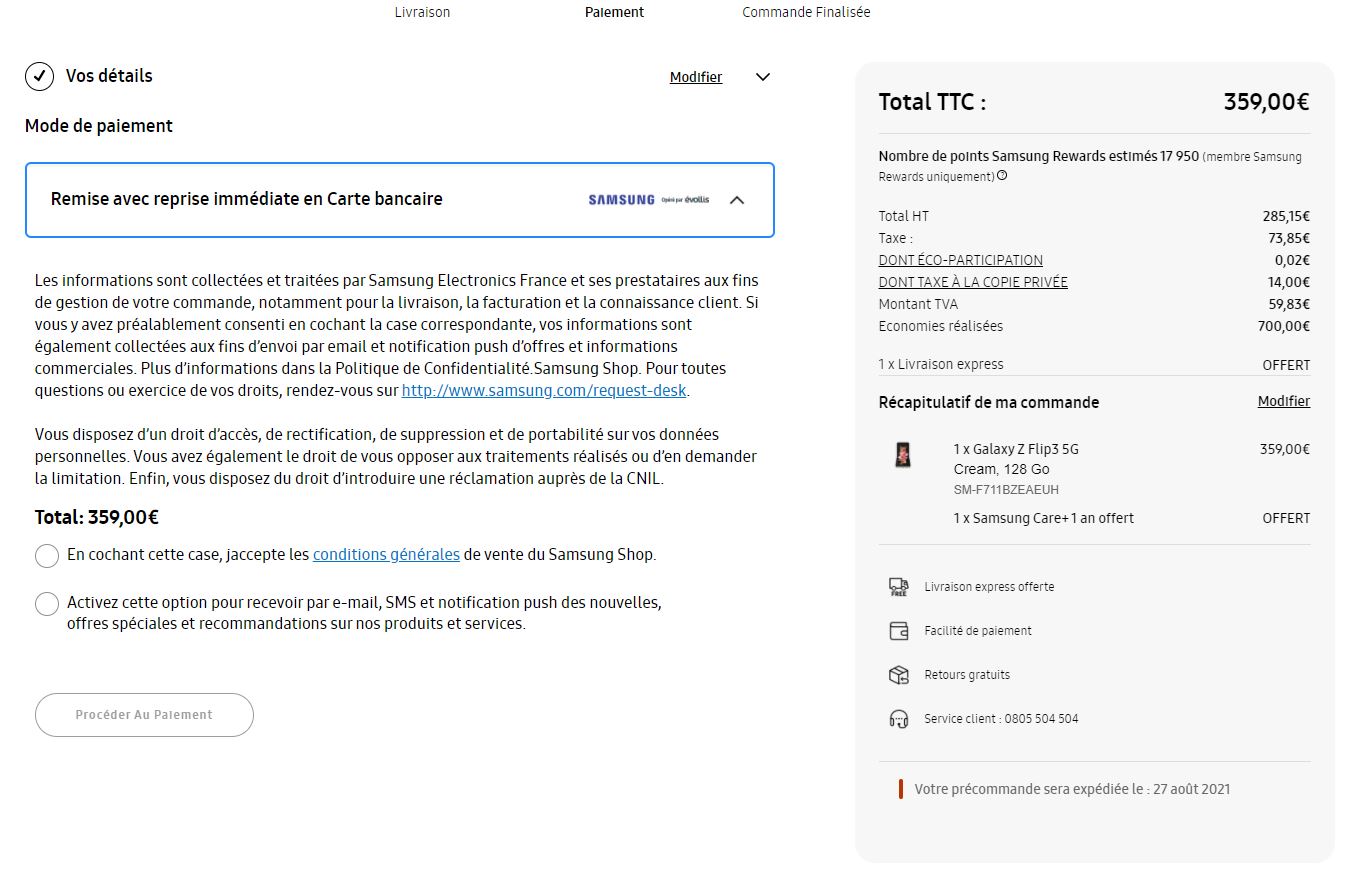Click the Mode de paiement heading
1372x871 pixels.
(x=99, y=126)
